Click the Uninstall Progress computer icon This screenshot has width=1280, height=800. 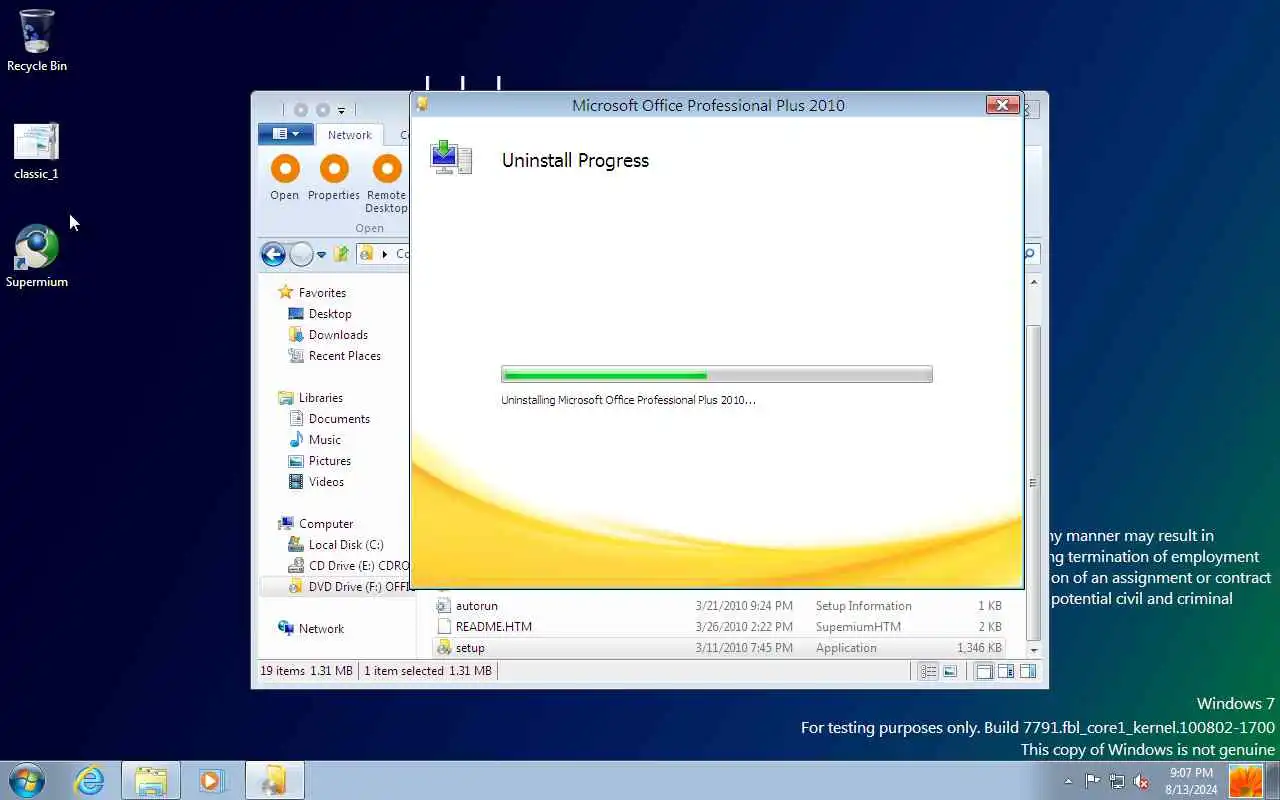coord(451,158)
